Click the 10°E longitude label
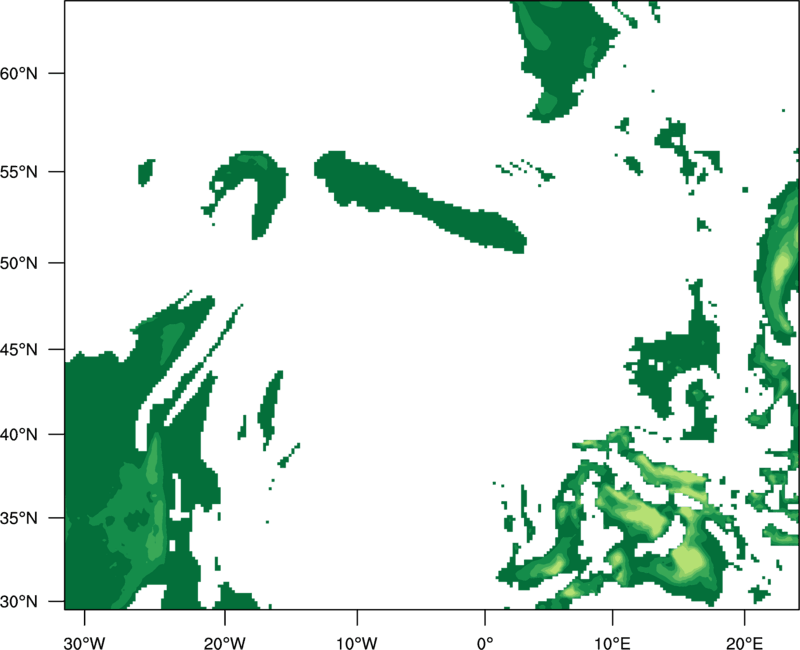The width and height of the screenshot is (800, 650). 612,643
